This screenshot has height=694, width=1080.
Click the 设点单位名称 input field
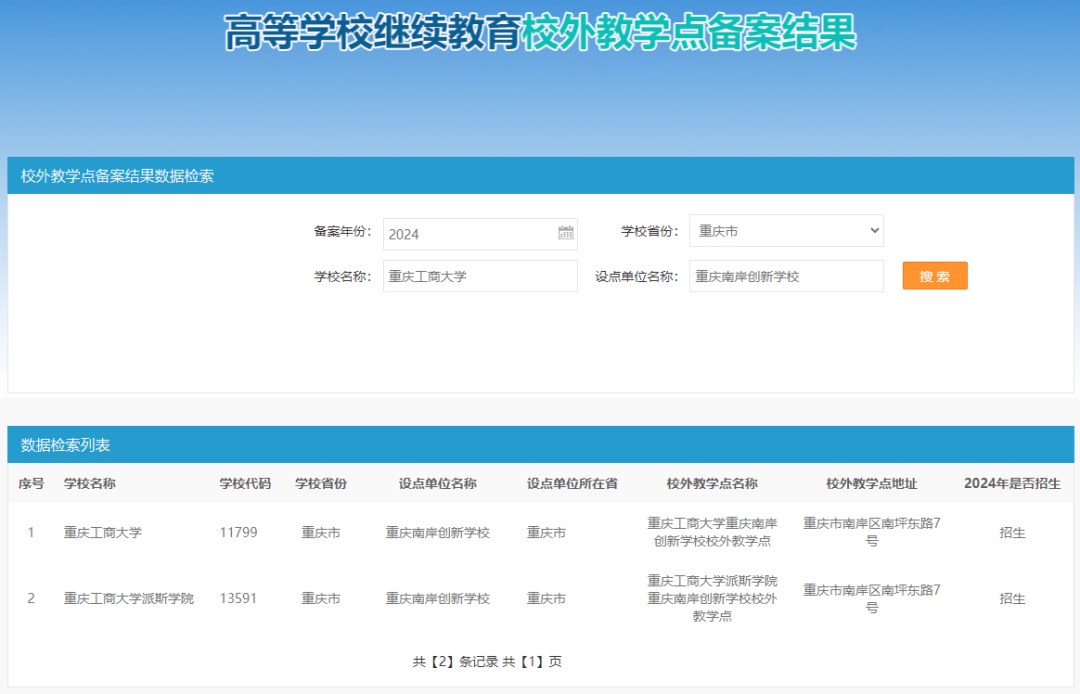pyautogui.click(x=786, y=276)
